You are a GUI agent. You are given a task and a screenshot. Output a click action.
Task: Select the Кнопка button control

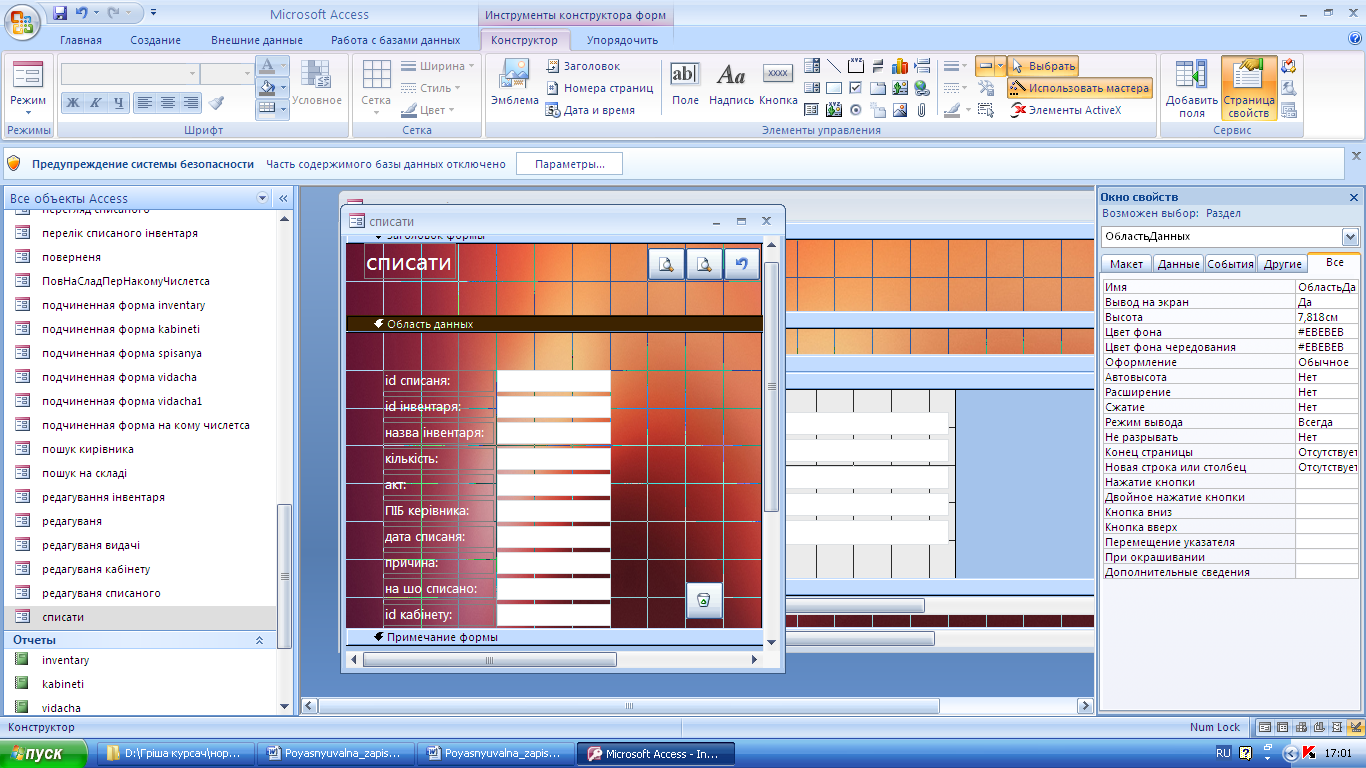pos(778,83)
